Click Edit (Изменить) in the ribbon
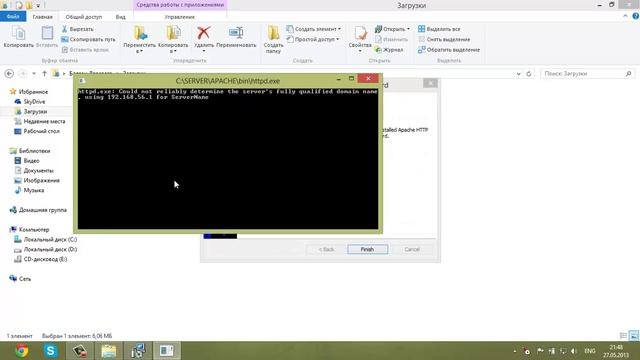 [x=391, y=39]
